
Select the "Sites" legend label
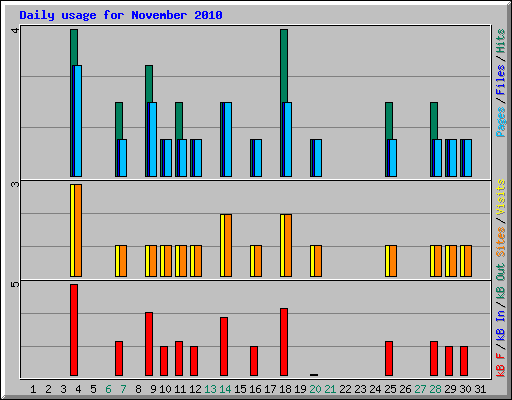point(501,242)
